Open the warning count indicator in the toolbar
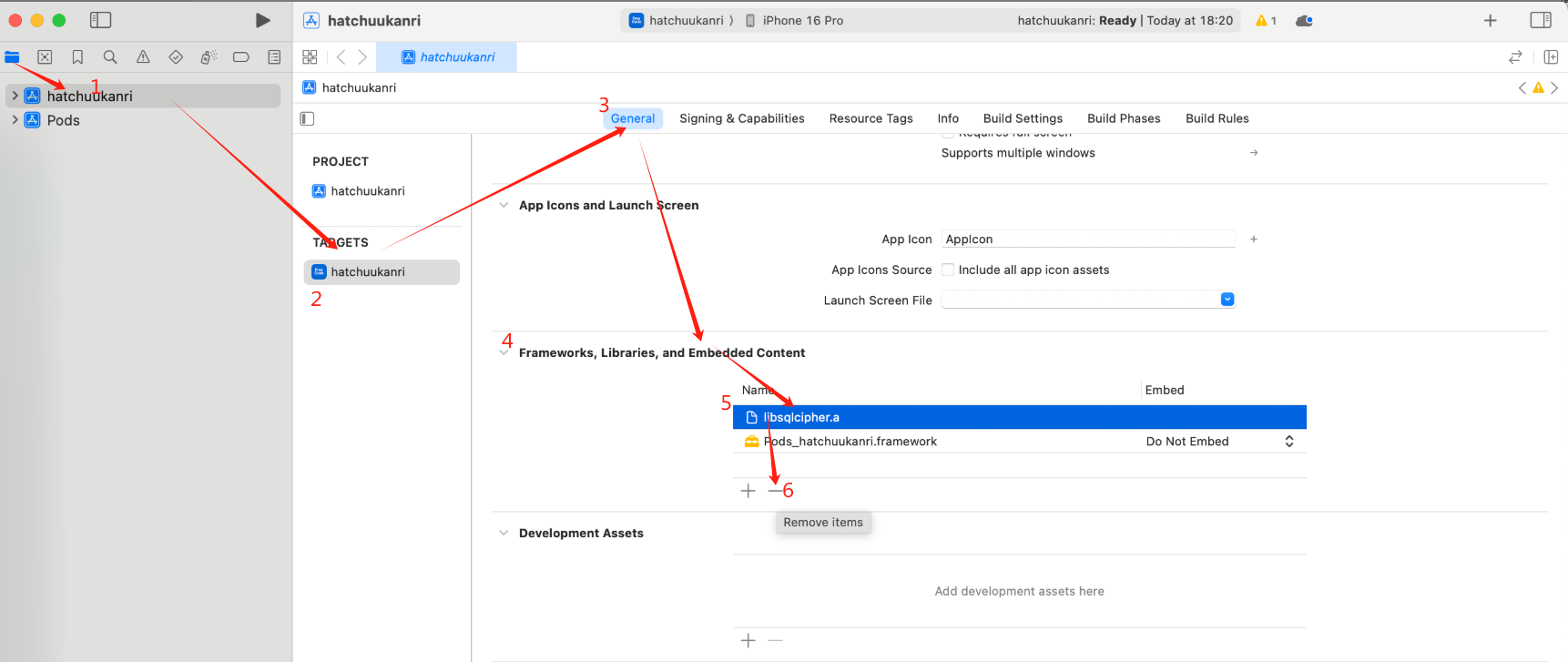This screenshot has width=1568, height=662. tap(1266, 20)
